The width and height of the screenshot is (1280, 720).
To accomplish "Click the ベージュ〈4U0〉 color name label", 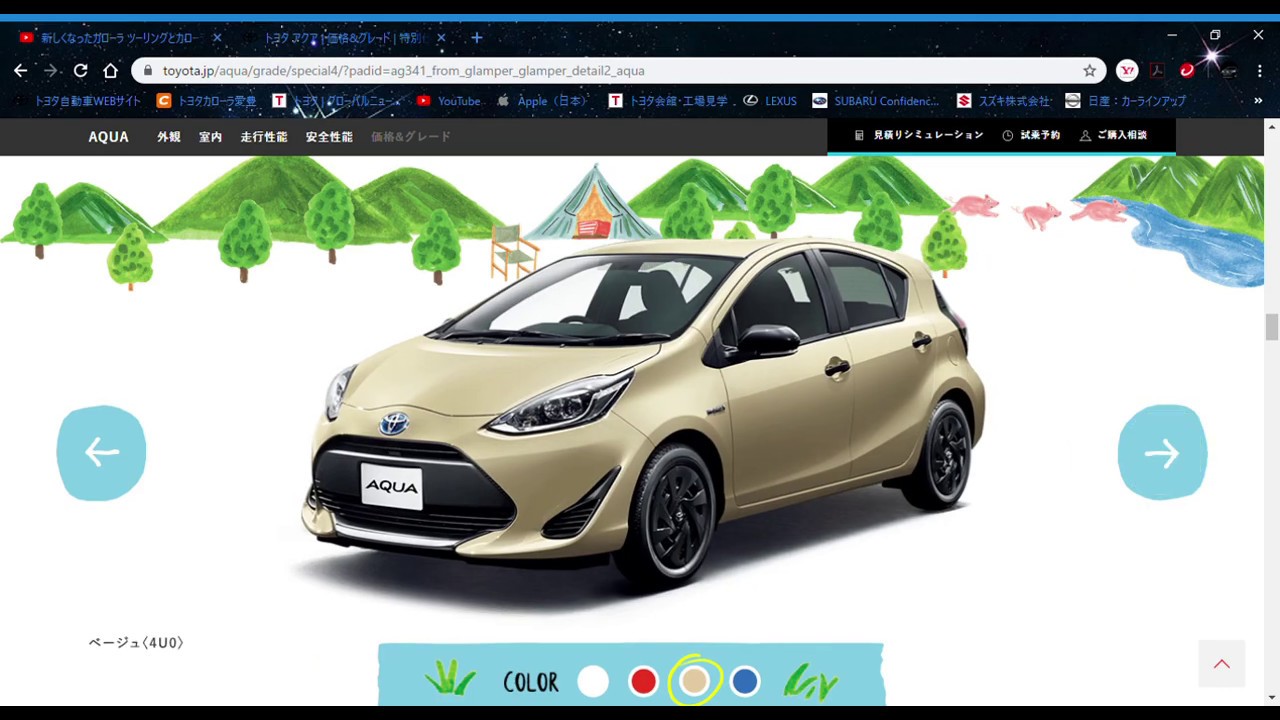I will (136, 643).
